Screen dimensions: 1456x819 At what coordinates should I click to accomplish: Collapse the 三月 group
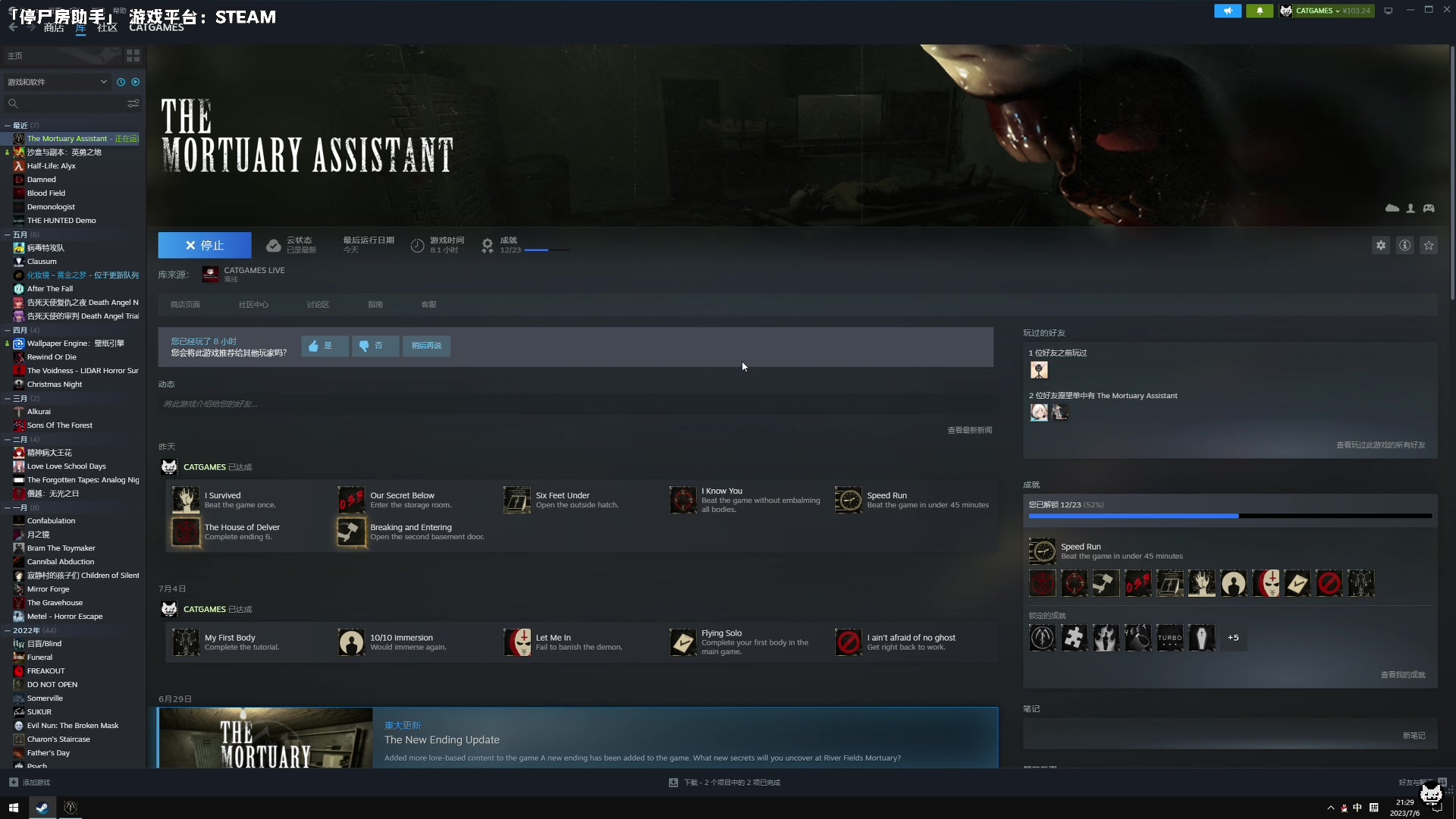click(x=8, y=399)
